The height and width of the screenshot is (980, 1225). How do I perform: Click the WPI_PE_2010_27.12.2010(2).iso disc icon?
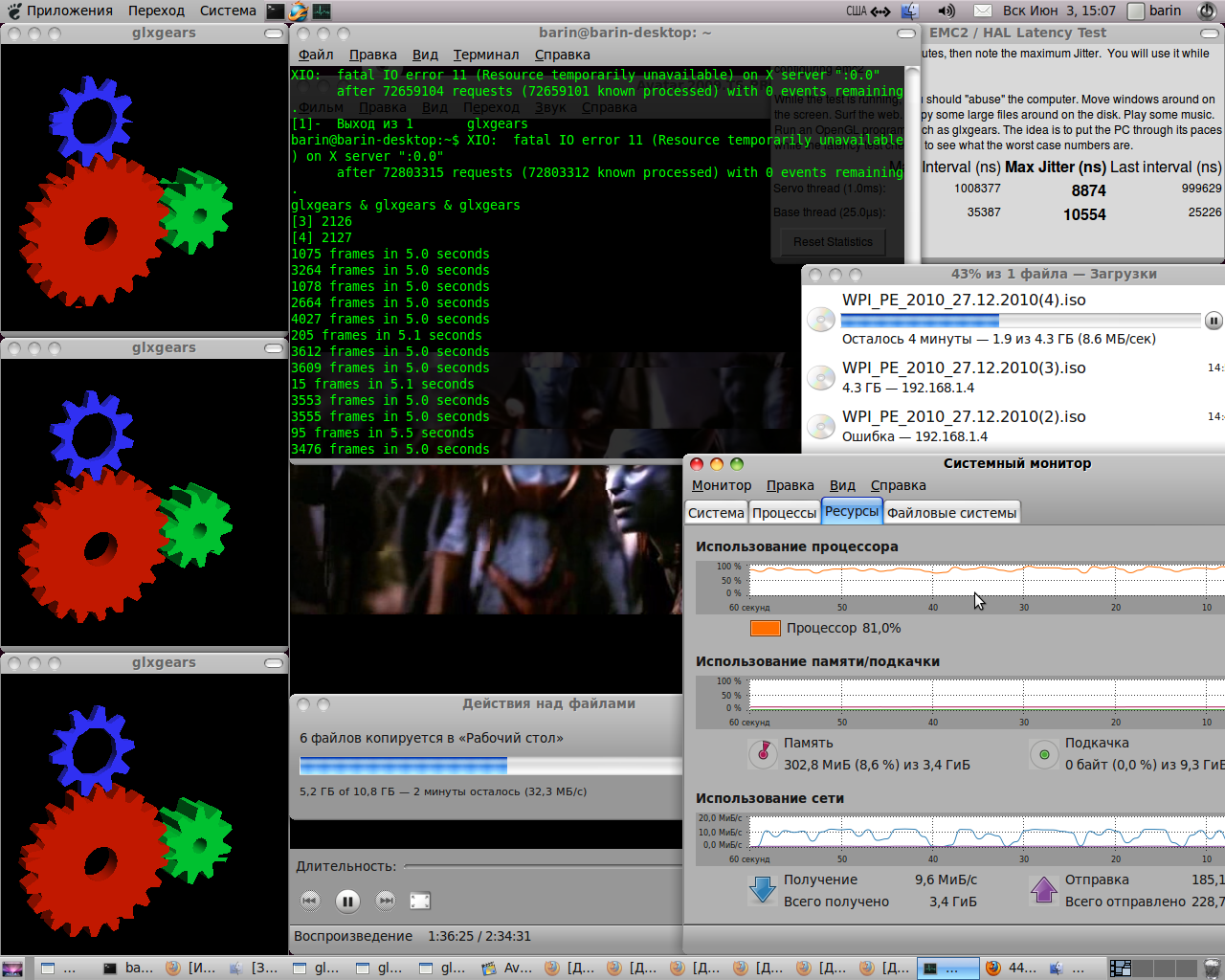821,427
